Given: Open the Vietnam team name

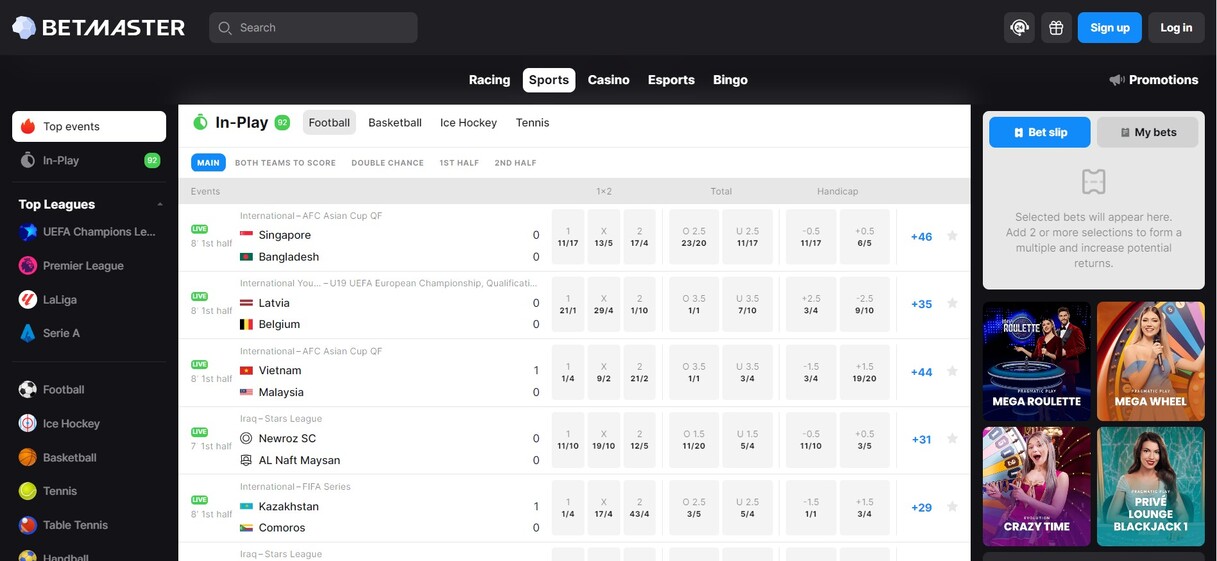Looking at the screenshot, I should point(280,371).
